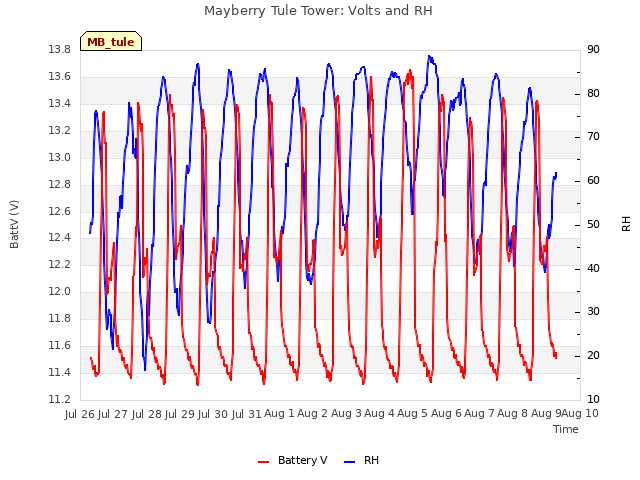Viewport: 640px width, 480px height.
Task: Click the 30 RH tick label
Action: (593, 312)
